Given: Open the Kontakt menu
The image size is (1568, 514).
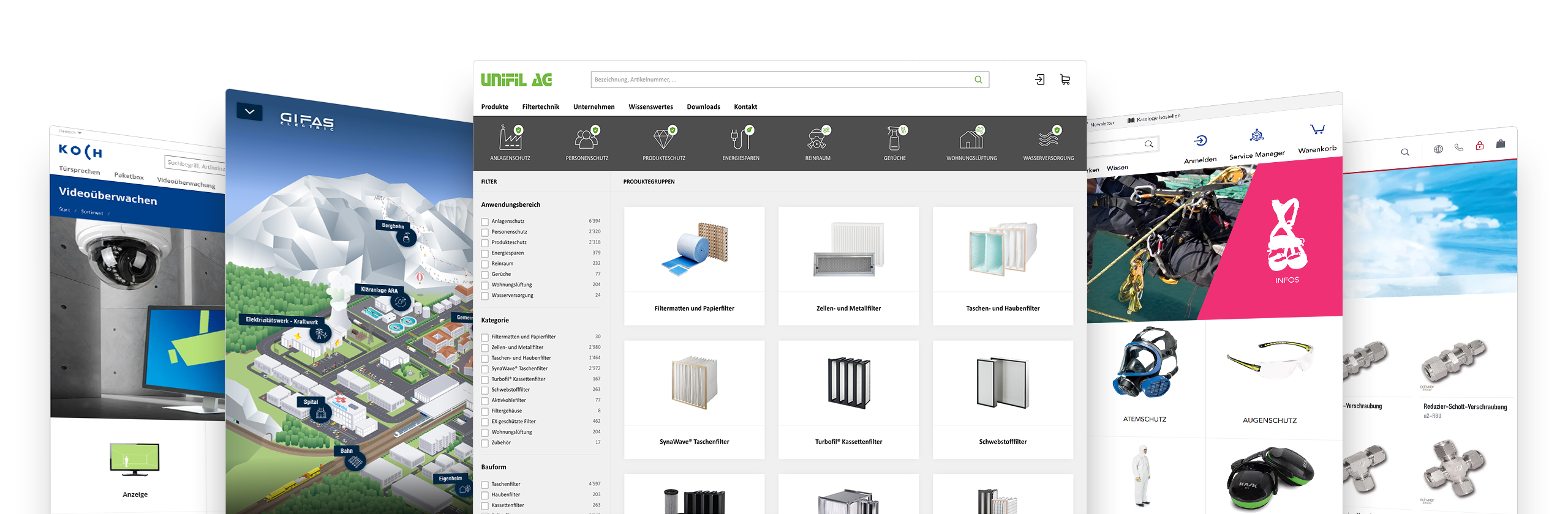Looking at the screenshot, I should pyautogui.click(x=745, y=106).
